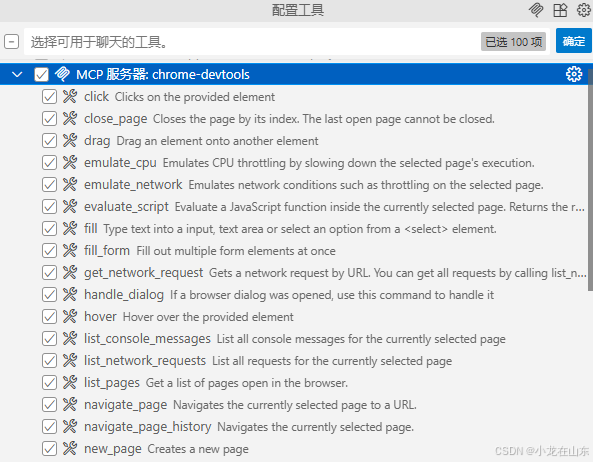Disable the navigate_page checkbox
The height and width of the screenshot is (462, 593).
(49, 405)
